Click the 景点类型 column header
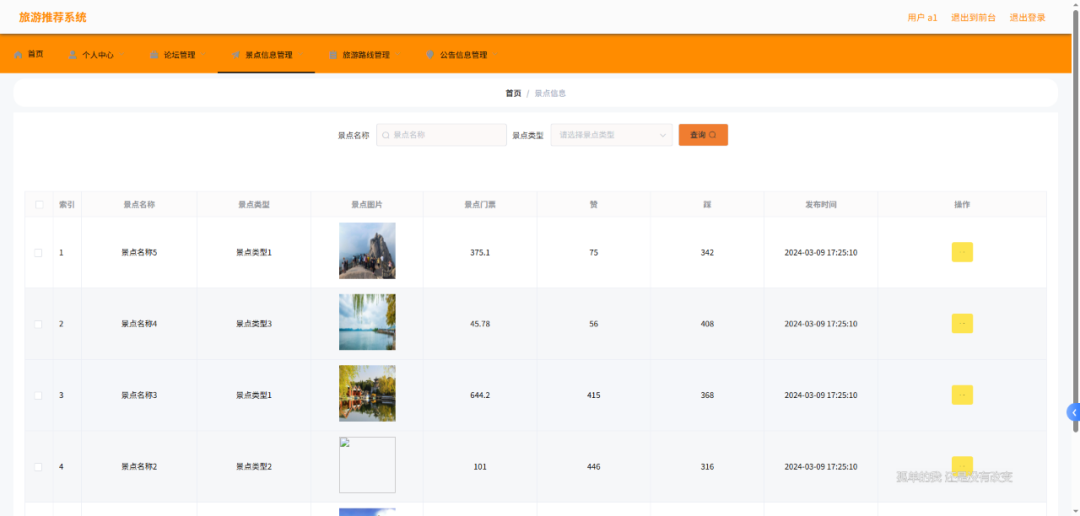The height and width of the screenshot is (516, 1080). click(x=253, y=205)
